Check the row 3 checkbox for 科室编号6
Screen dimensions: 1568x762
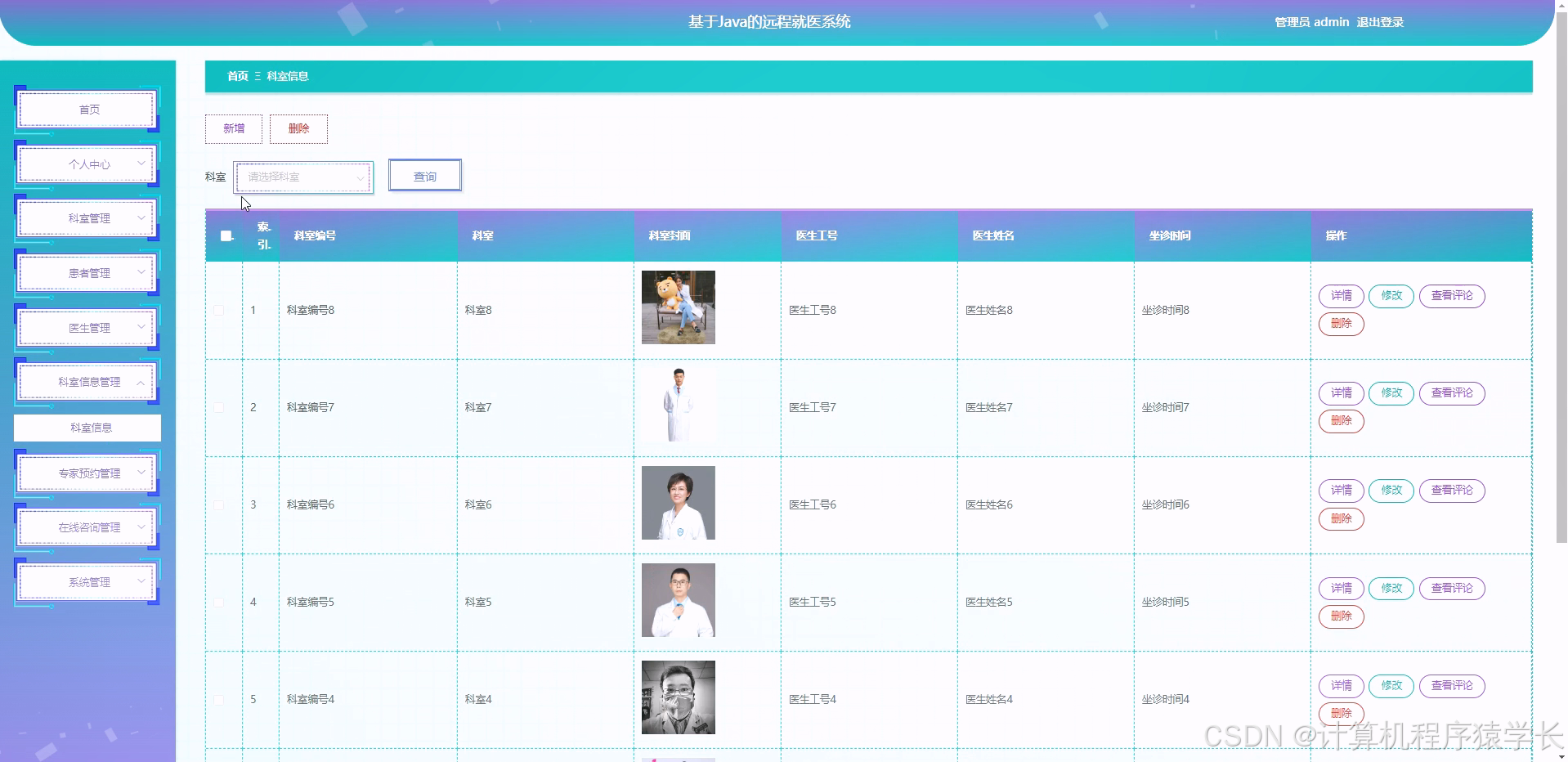pos(219,504)
